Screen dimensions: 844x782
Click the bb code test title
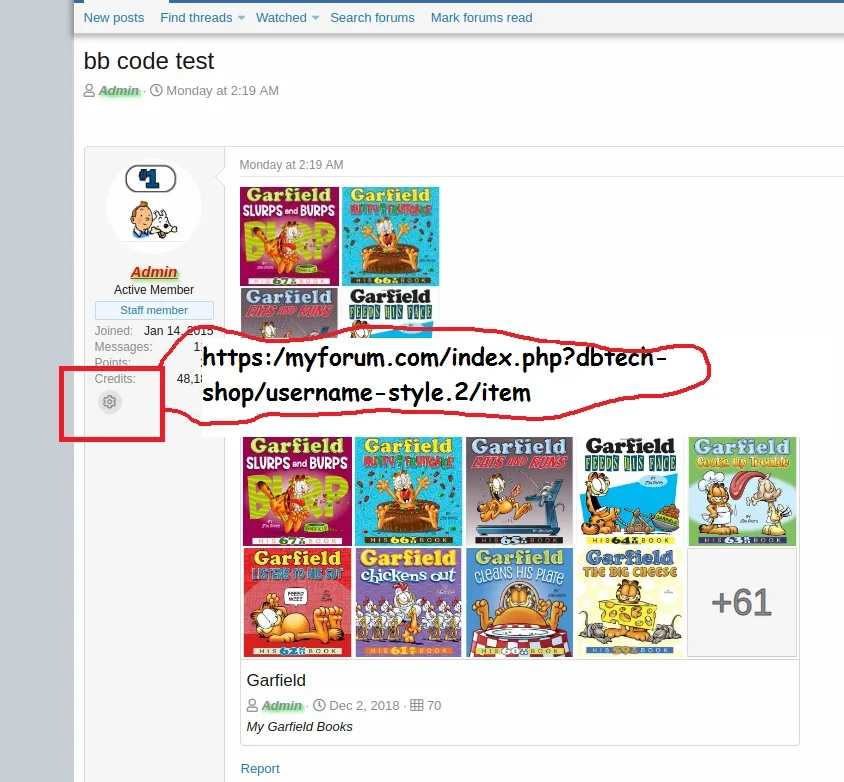coord(149,61)
